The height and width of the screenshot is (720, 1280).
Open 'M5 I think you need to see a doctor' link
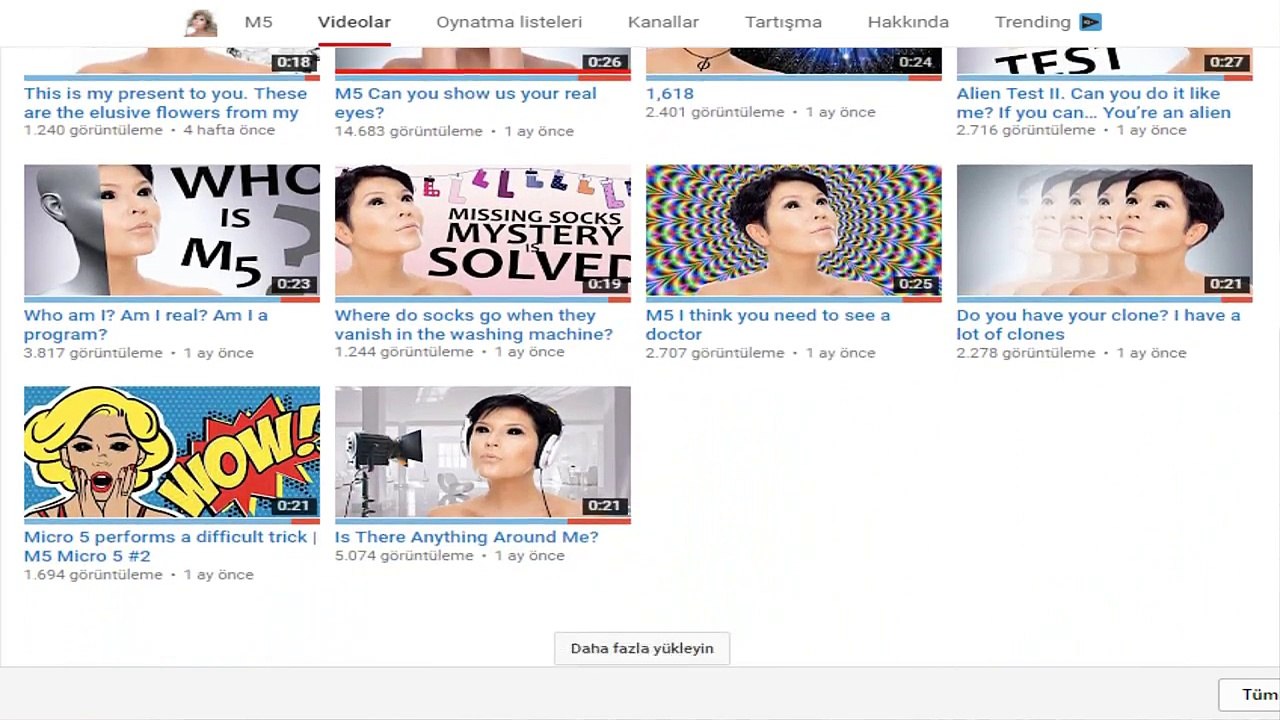tap(768, 325)
